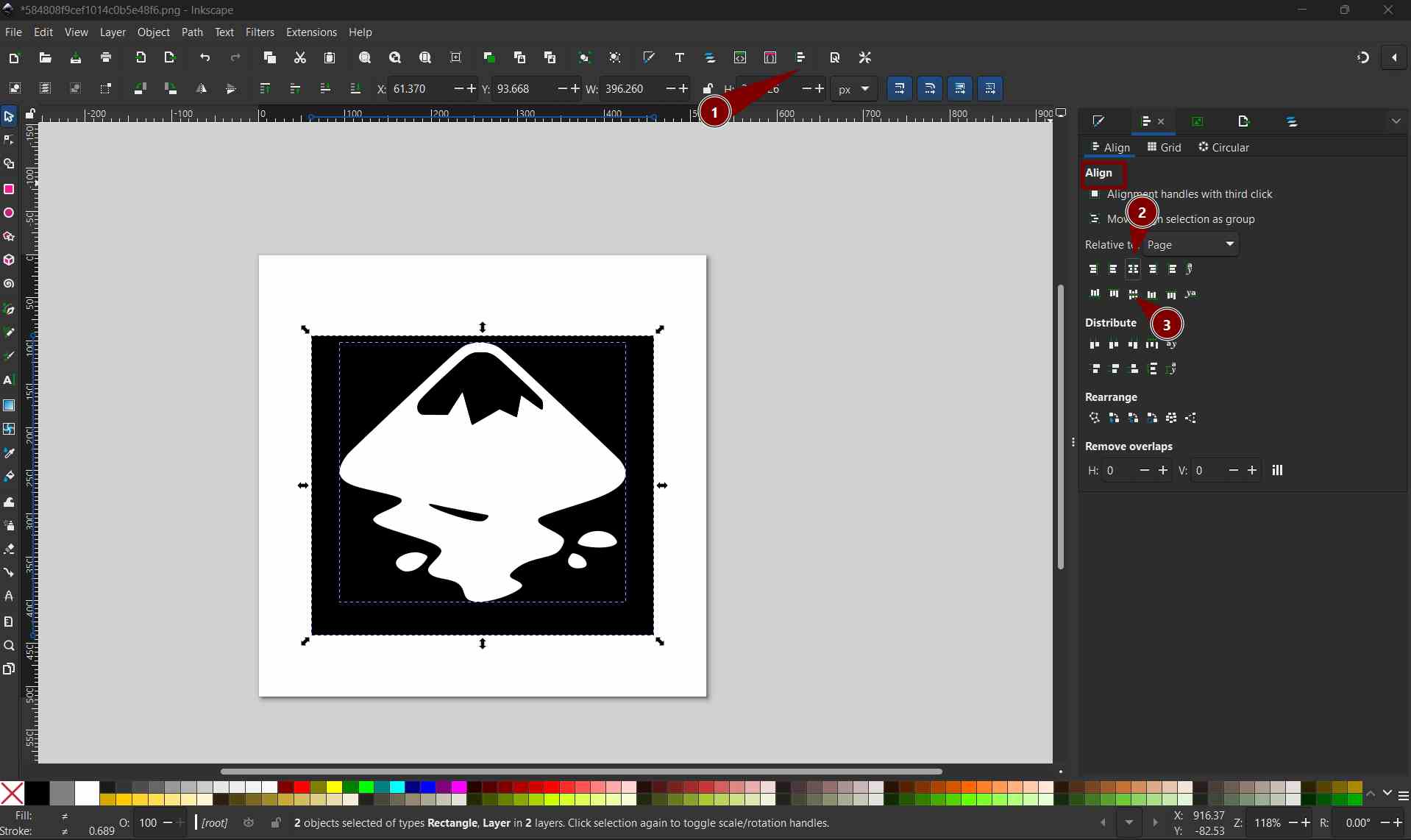Viewport: 1411px width, 840px height.
Task: Open the px units dropdown
Action: (x=854, y=89)
